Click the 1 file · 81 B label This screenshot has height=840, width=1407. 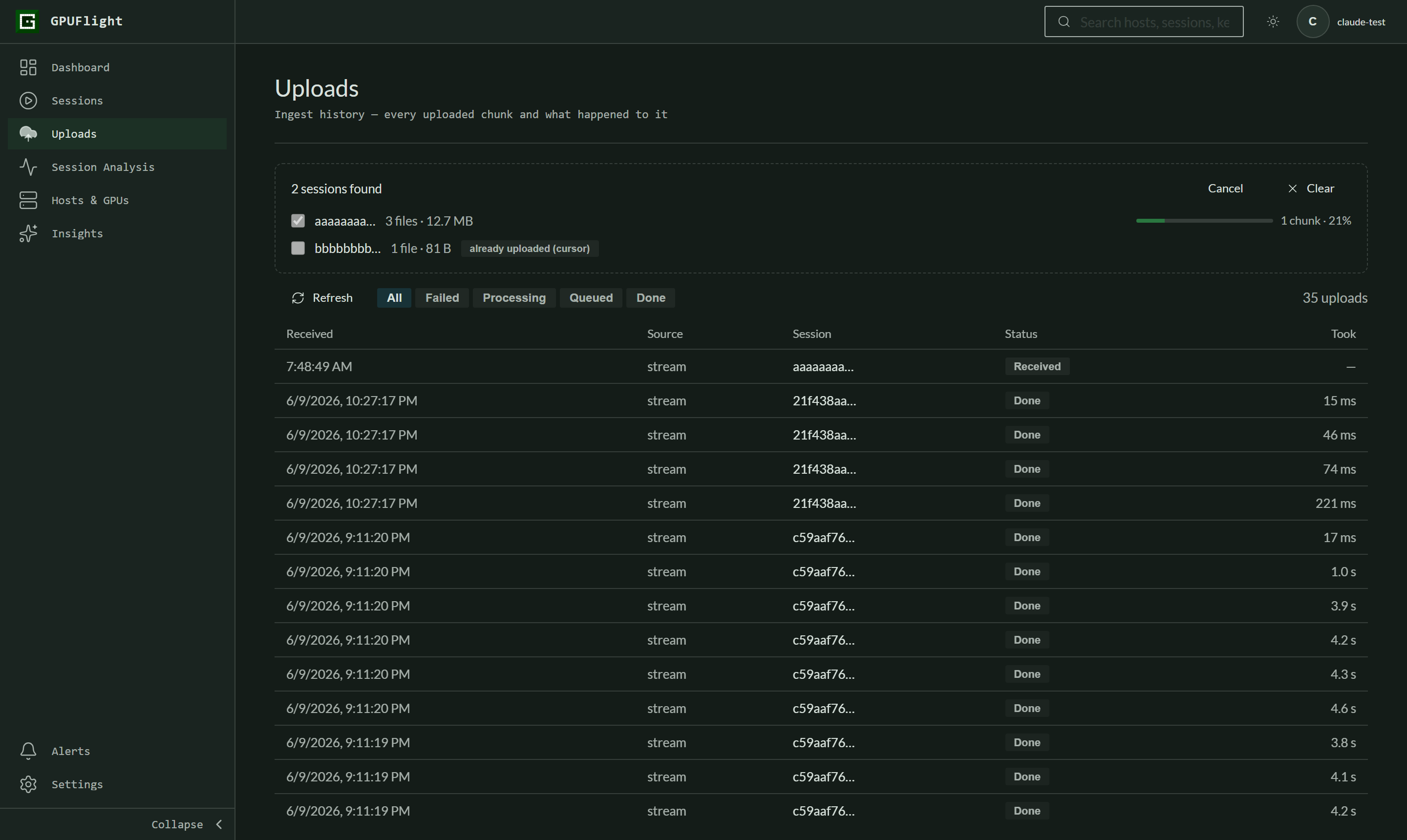coord(421,248)
